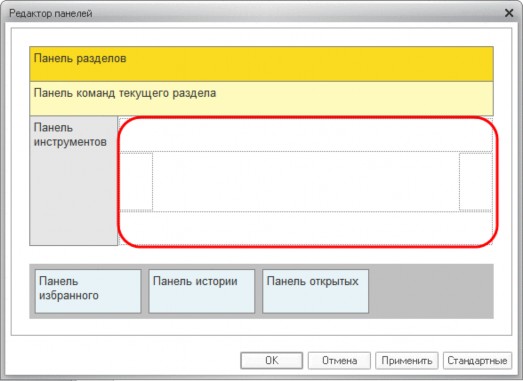Select Панель команд текущего раздела block
523x381 pixels.
tap(262, 98)
